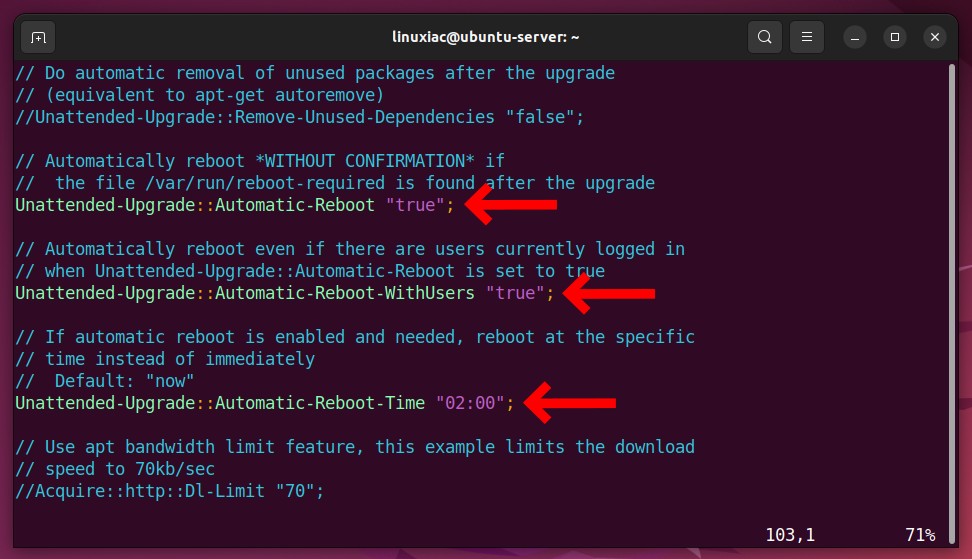Open the terminal hamburger menu
This screenshot has height=559, width=972.
coord(806,37)
